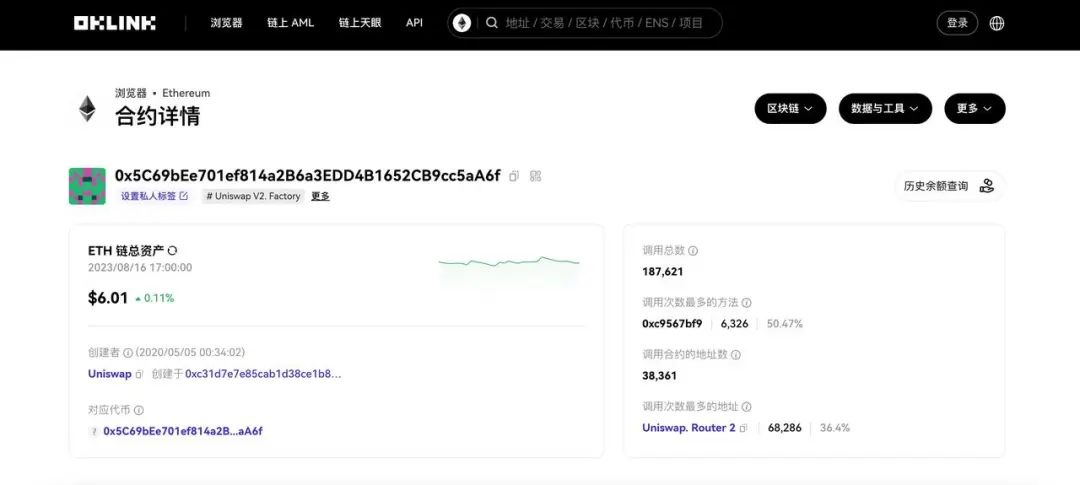Open the Ethereum chain selector in search bar

pos(462,23)
